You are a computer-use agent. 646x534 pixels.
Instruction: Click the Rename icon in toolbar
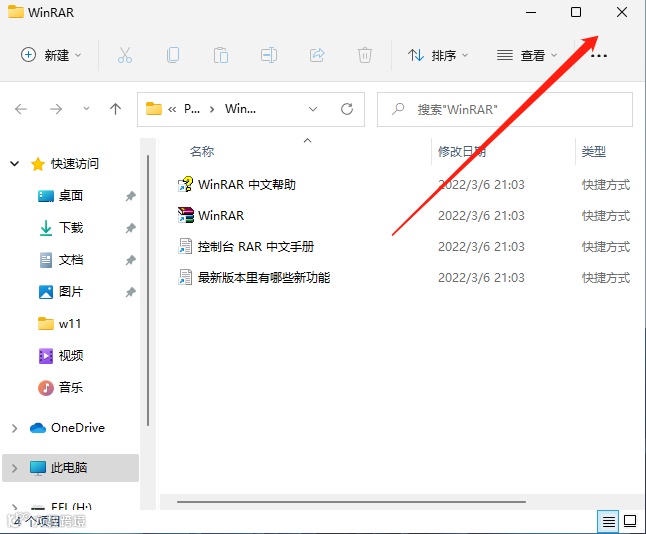click(269, 55)
